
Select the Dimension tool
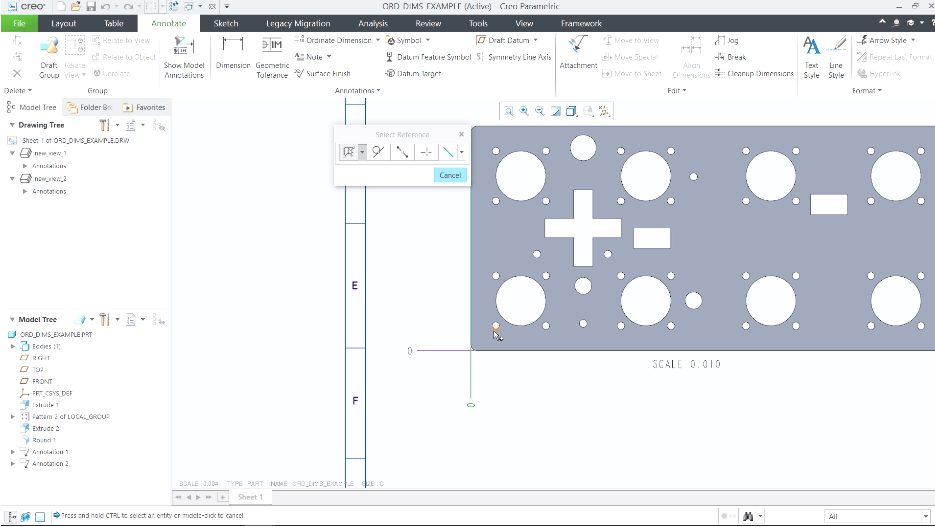point(233,47)
